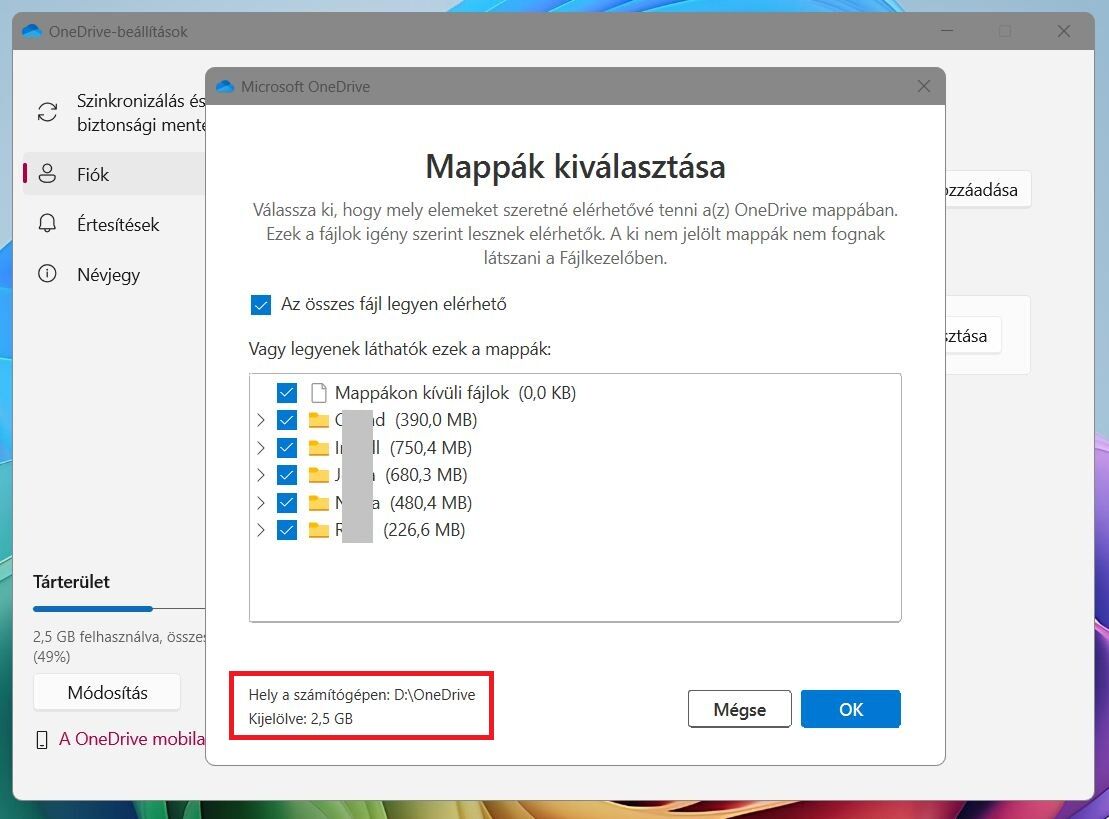Click OneDrive cloud icon in settings title bar

[31, 31]
